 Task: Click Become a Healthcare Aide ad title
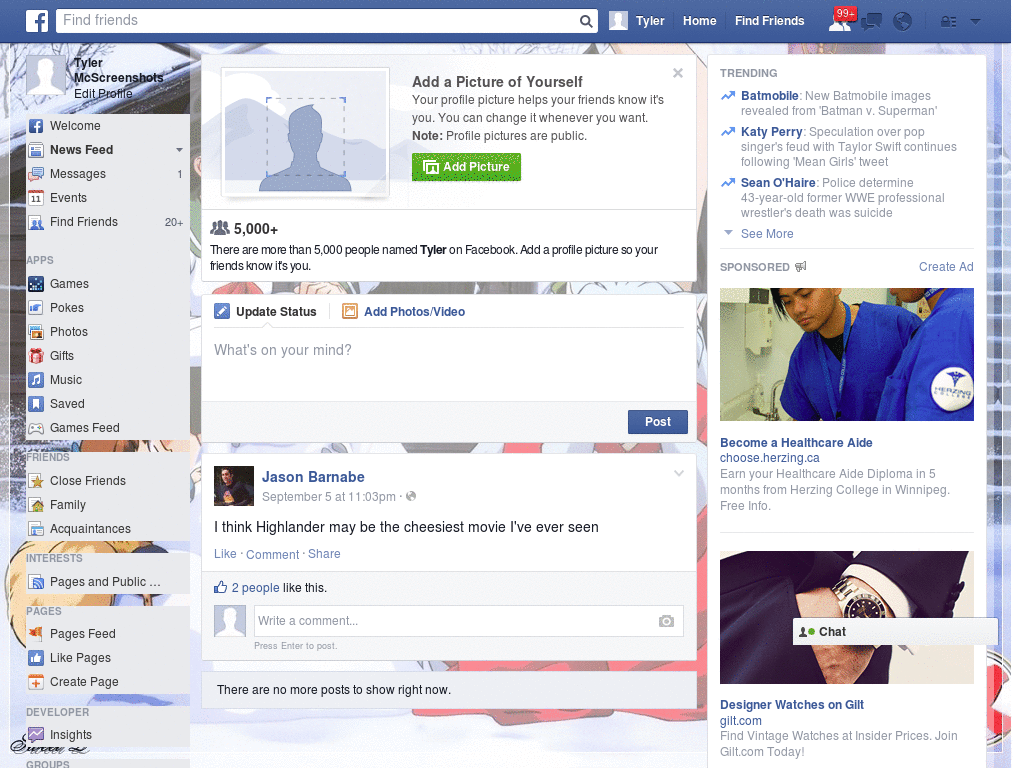[x=796, y=443]
